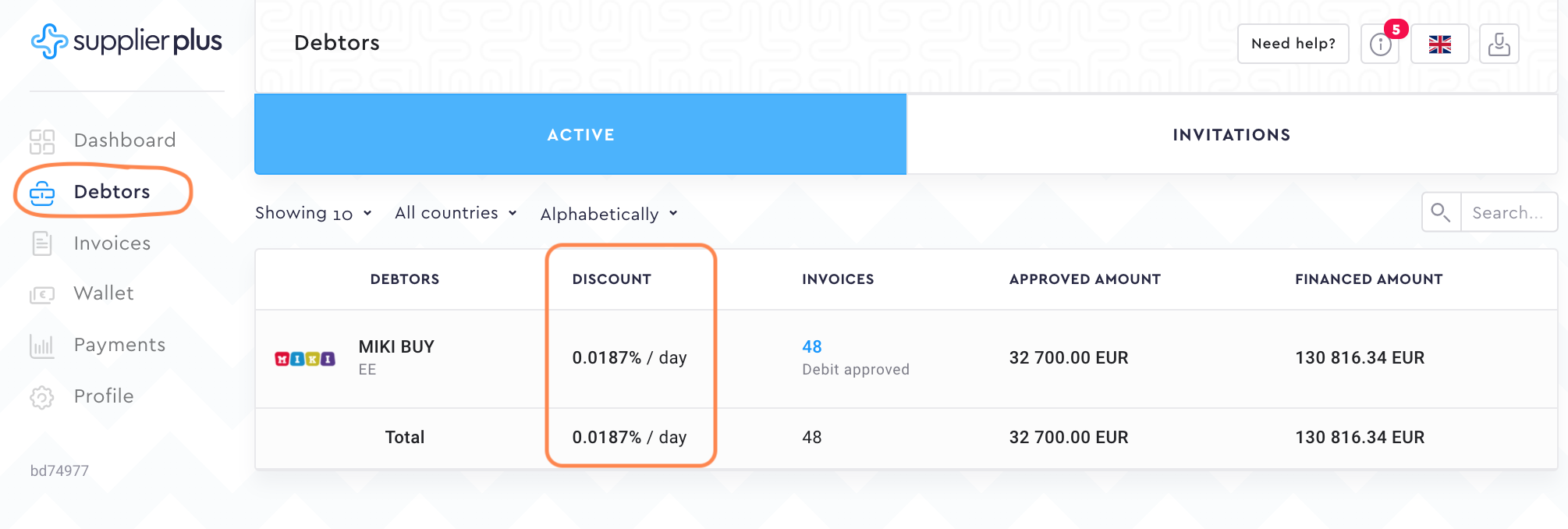This screenshot has width=1568, height=529.
Task: Click the Wallet icon in sidebar
Action: click(42, 294)
